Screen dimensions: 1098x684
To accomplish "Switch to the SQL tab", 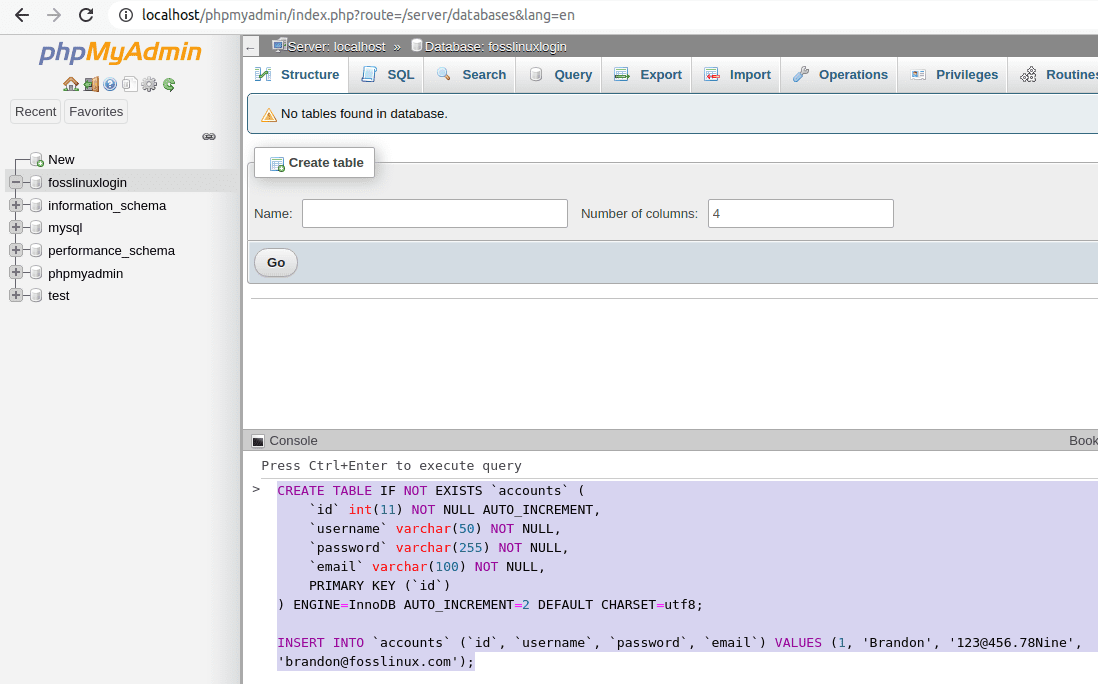I will coord(387,75).
